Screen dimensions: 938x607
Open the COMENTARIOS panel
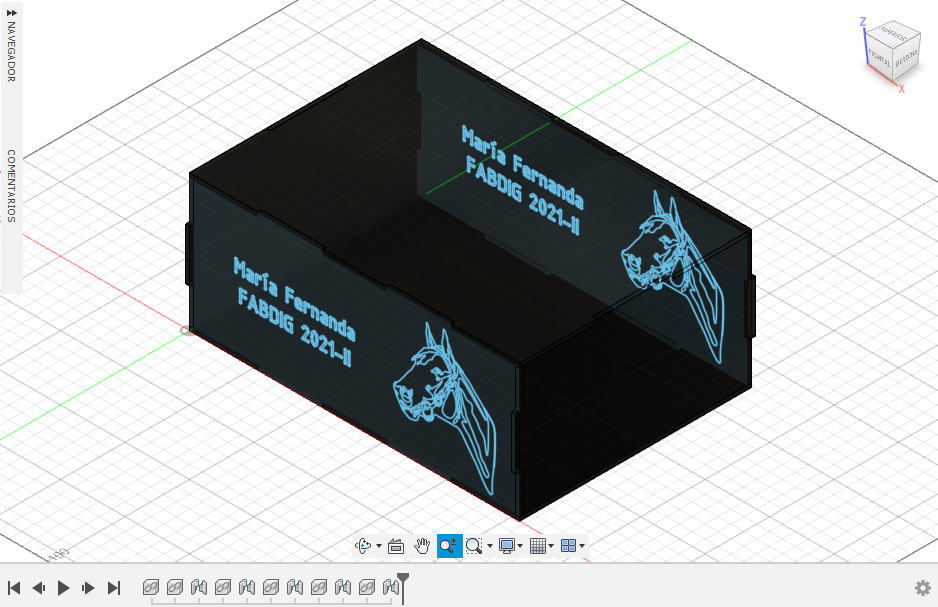point(11,186)
